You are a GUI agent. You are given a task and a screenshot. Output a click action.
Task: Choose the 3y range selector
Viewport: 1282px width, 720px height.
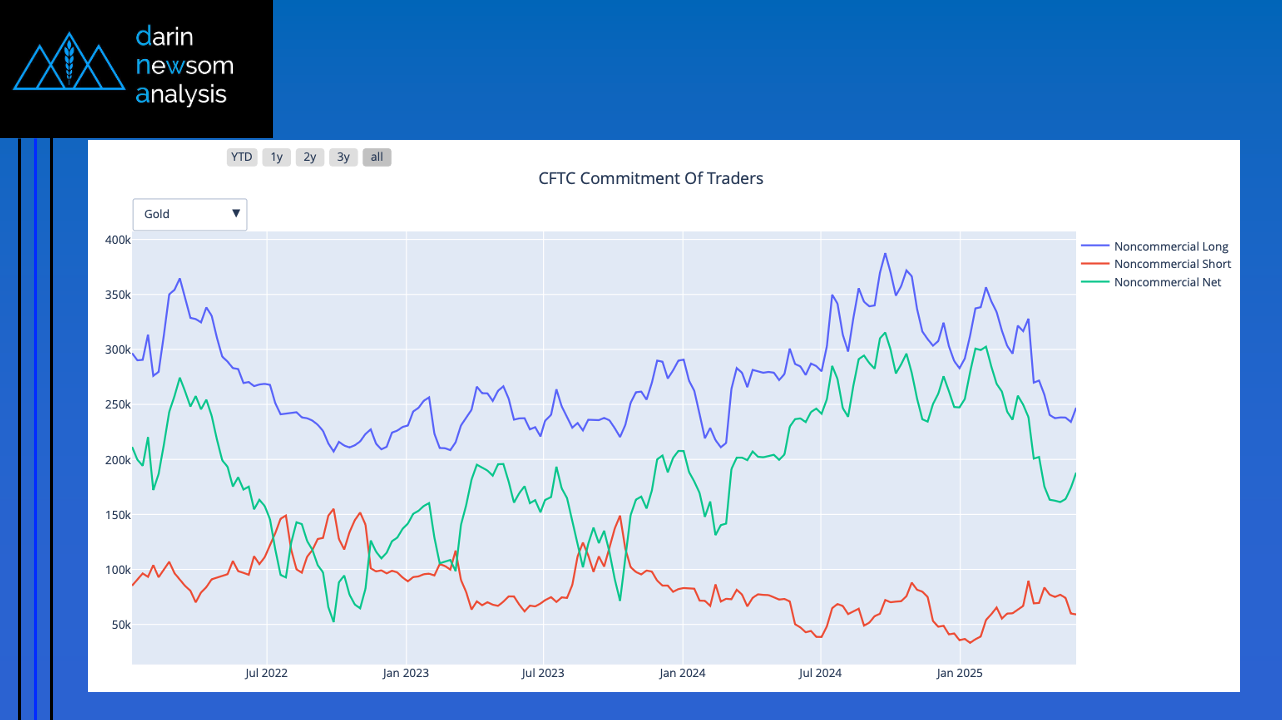(x=343, y=157)
